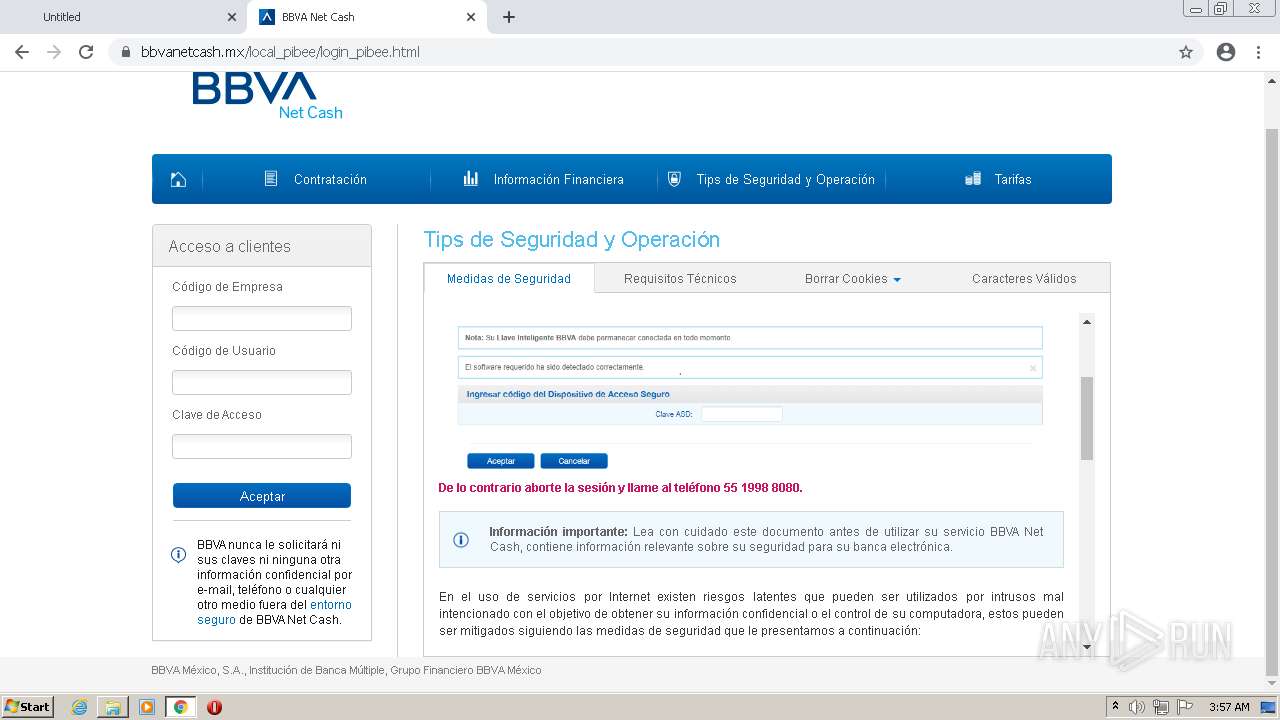Click the small Aceptar button in embedded image
Viewport: 1280px width, 720px height.
(501, 461)
